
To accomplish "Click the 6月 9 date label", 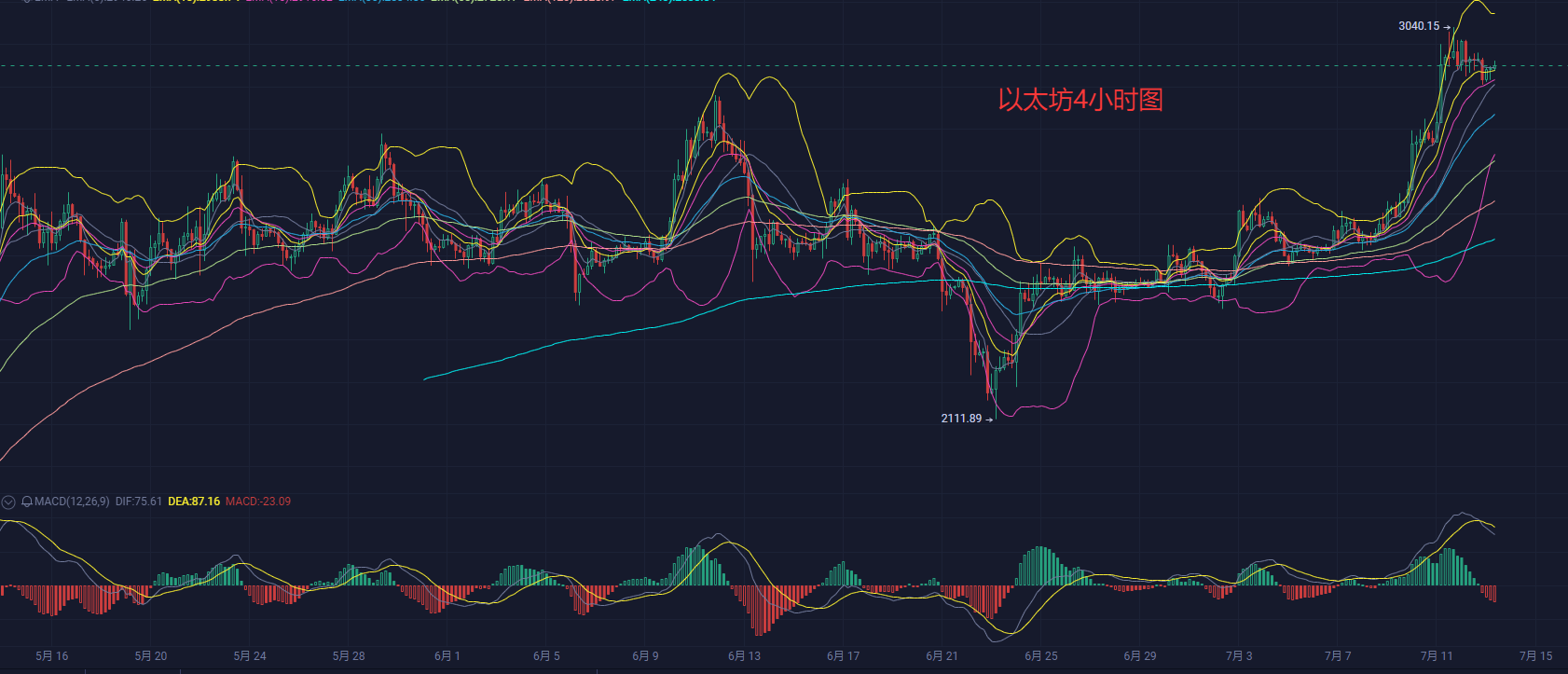I will [645, 656].
